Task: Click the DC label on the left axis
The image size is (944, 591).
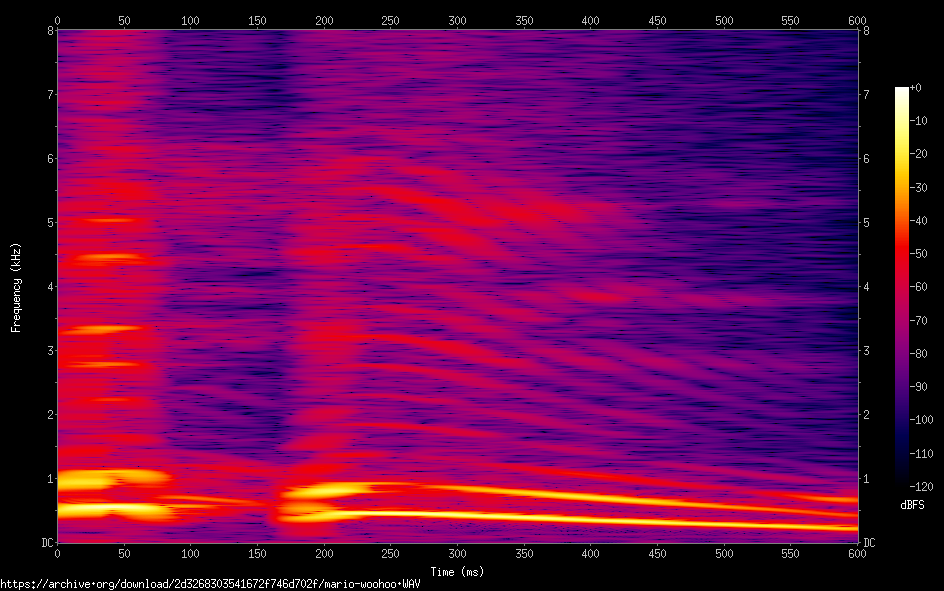Action: pos(45,542)
